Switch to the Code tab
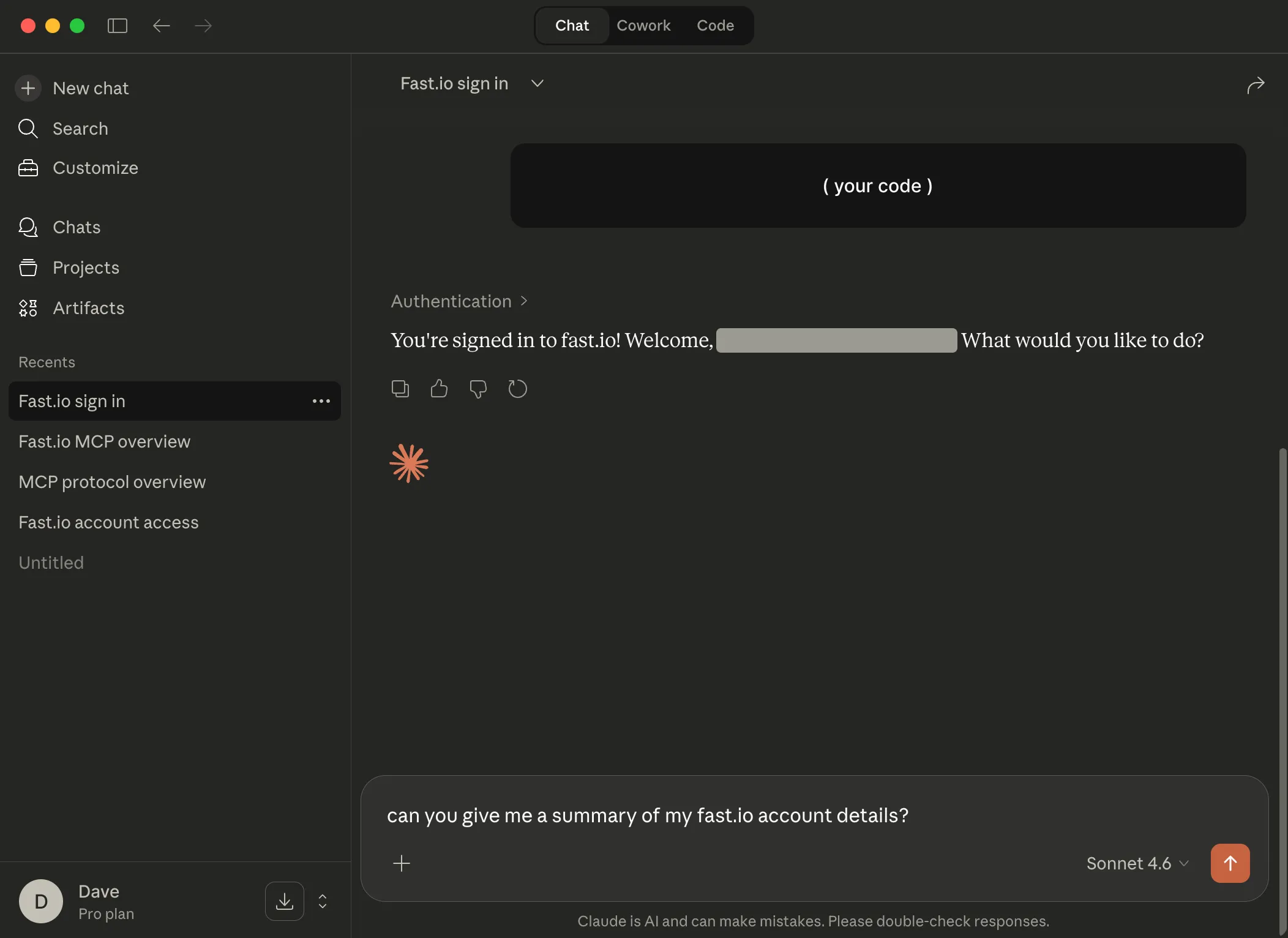The height and width of the screenshot is (938, 1288). tap(715, 25)
